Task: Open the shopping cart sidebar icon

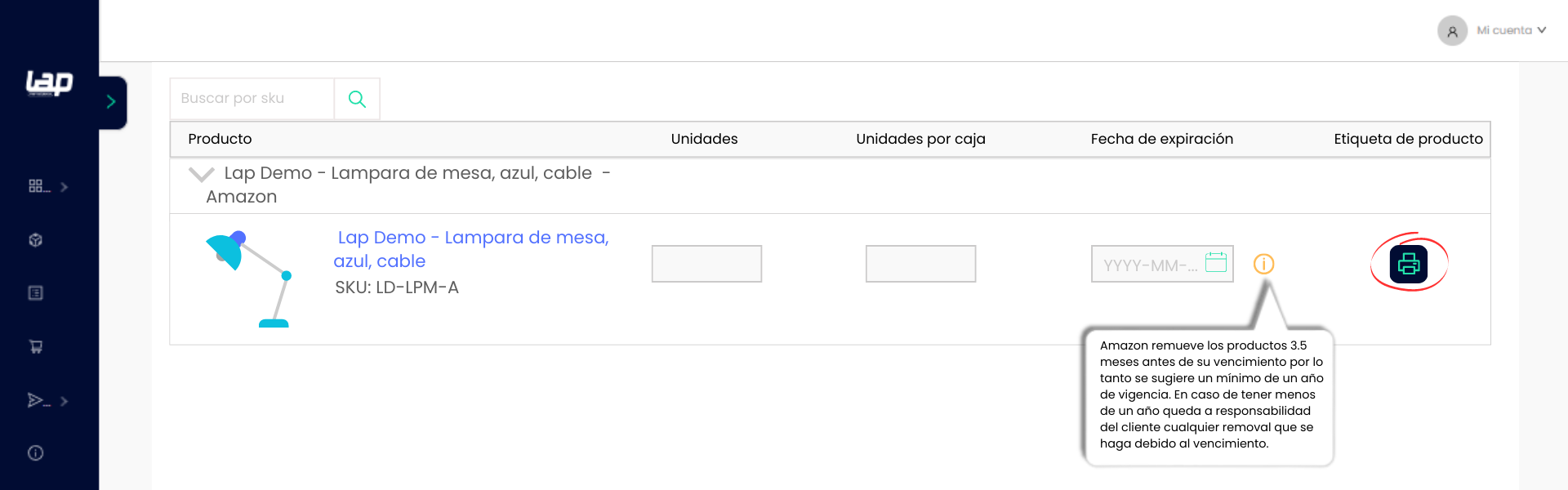Action: [36, 346]
